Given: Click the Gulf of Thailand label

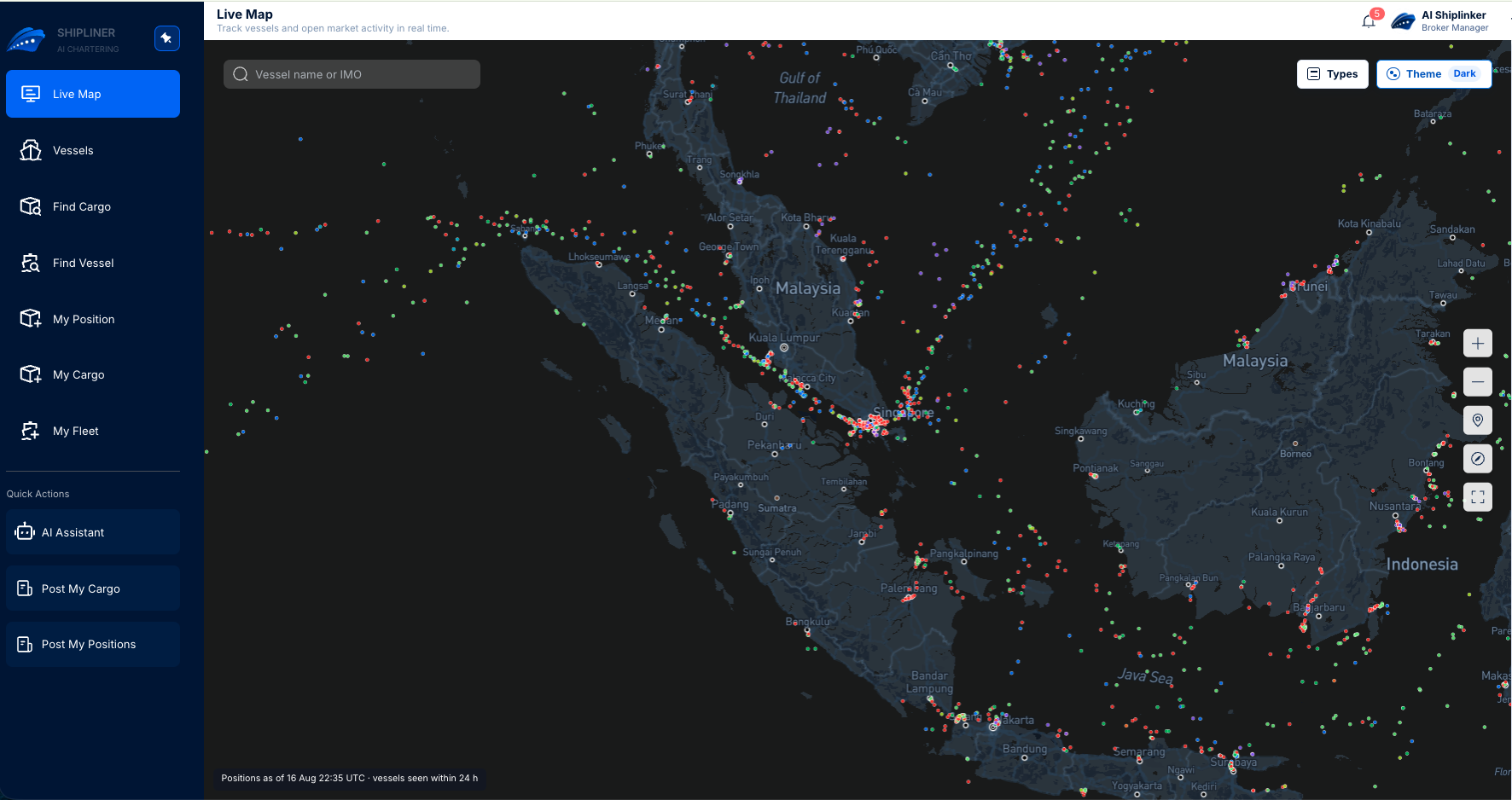Looking at the screenshot, I should pyautogui.click(x=800, y=88).
